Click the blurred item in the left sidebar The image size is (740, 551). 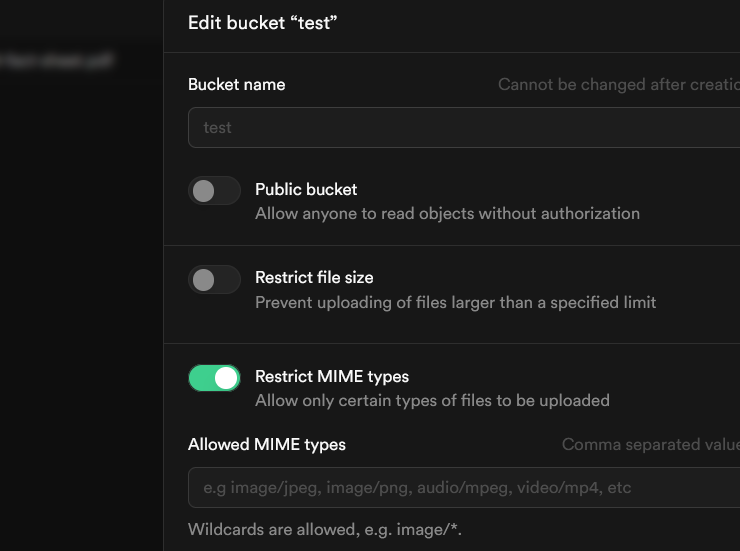click(x=58, y=60)
